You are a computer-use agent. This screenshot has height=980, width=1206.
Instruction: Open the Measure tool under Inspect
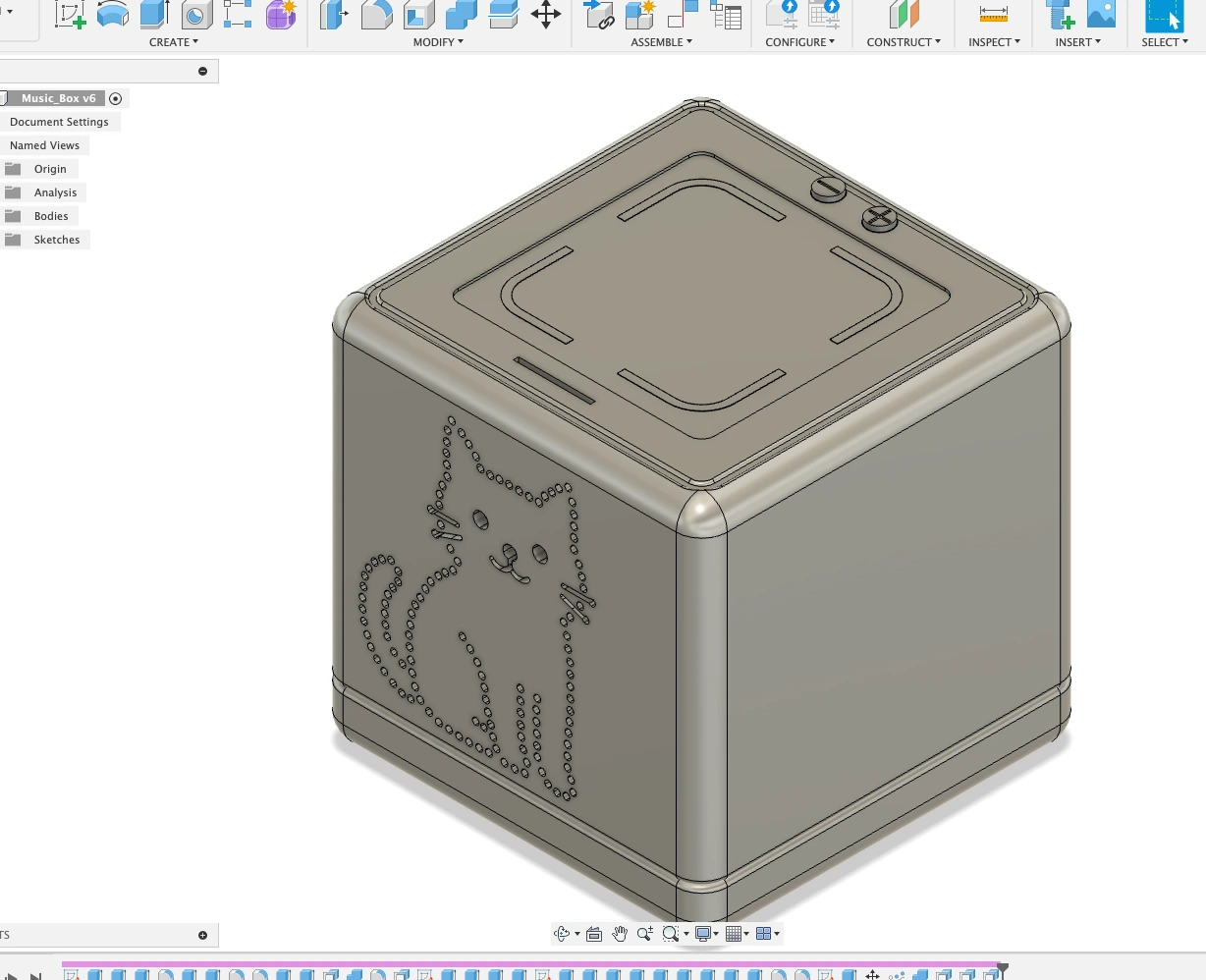(992, 15)
